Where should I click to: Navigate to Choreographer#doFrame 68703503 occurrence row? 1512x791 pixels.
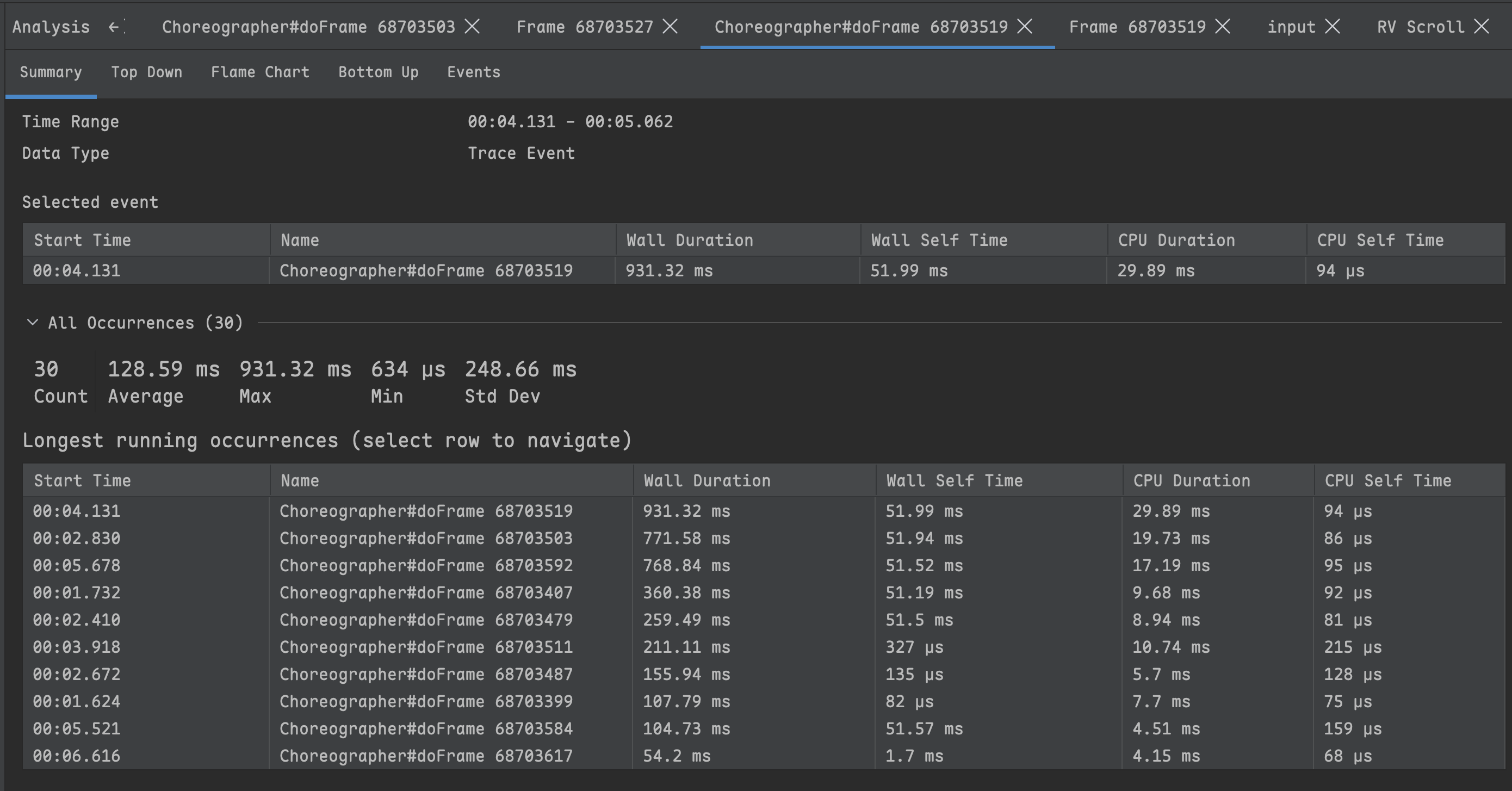tap(425, 539)
